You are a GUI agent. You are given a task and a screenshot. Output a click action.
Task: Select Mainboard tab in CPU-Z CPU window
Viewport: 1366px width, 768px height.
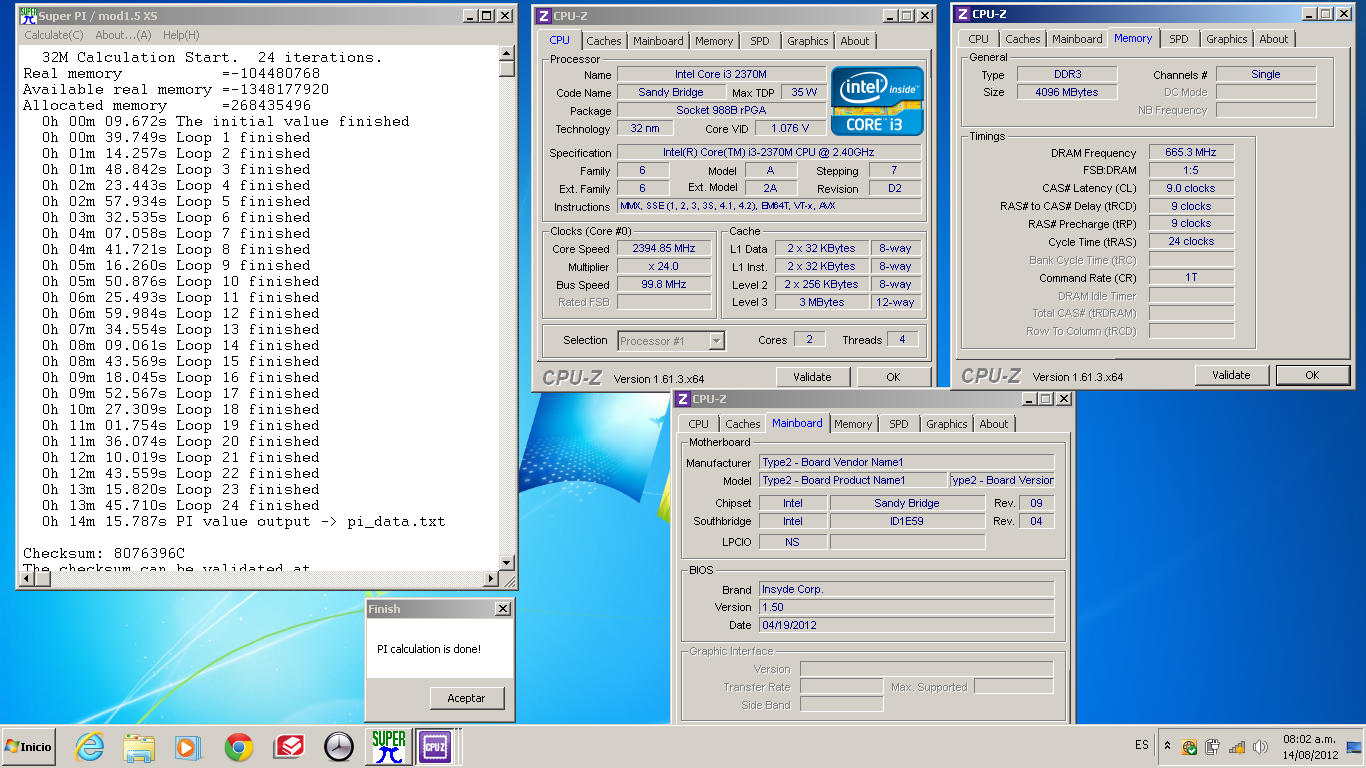658,41
